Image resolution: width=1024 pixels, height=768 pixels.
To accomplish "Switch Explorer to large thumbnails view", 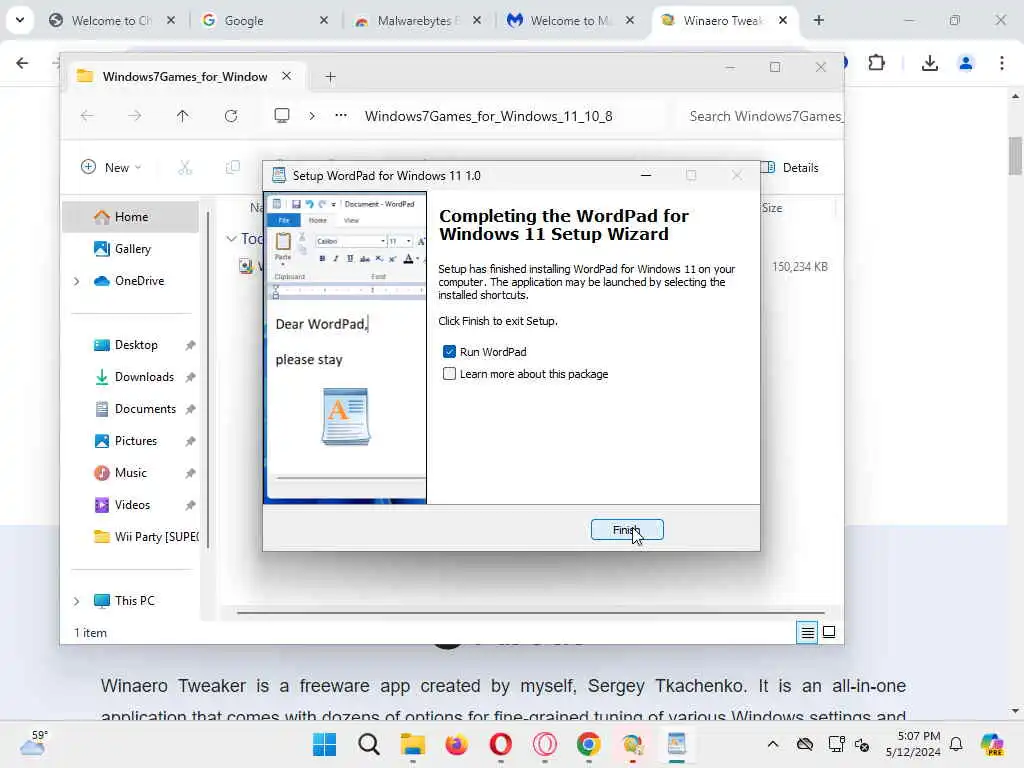I will [x=829, y=632].
